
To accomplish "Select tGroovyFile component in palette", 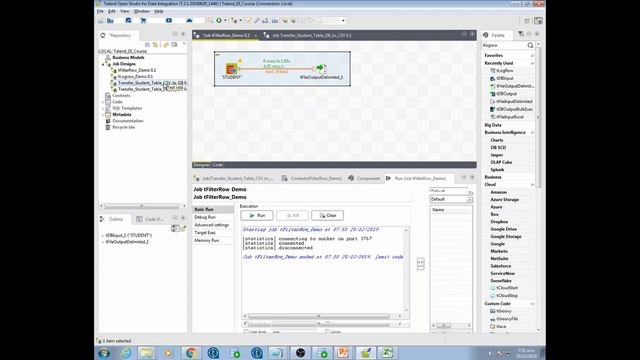I will tap(504, 319).
